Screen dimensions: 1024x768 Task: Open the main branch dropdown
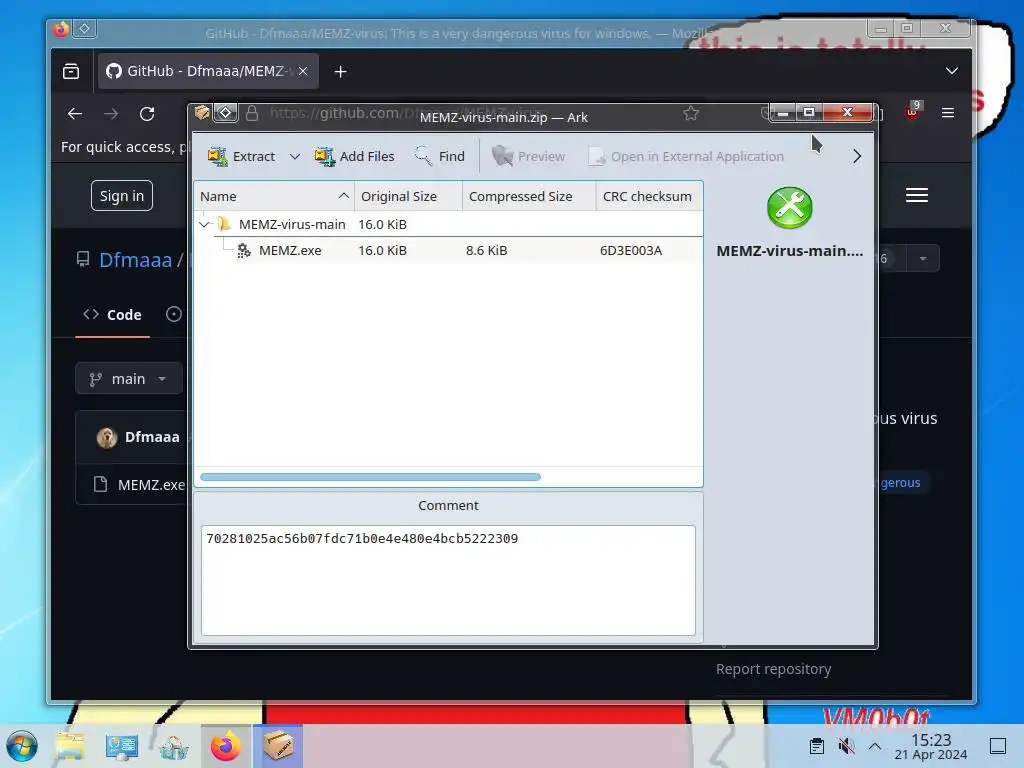[x=129, y=379]
